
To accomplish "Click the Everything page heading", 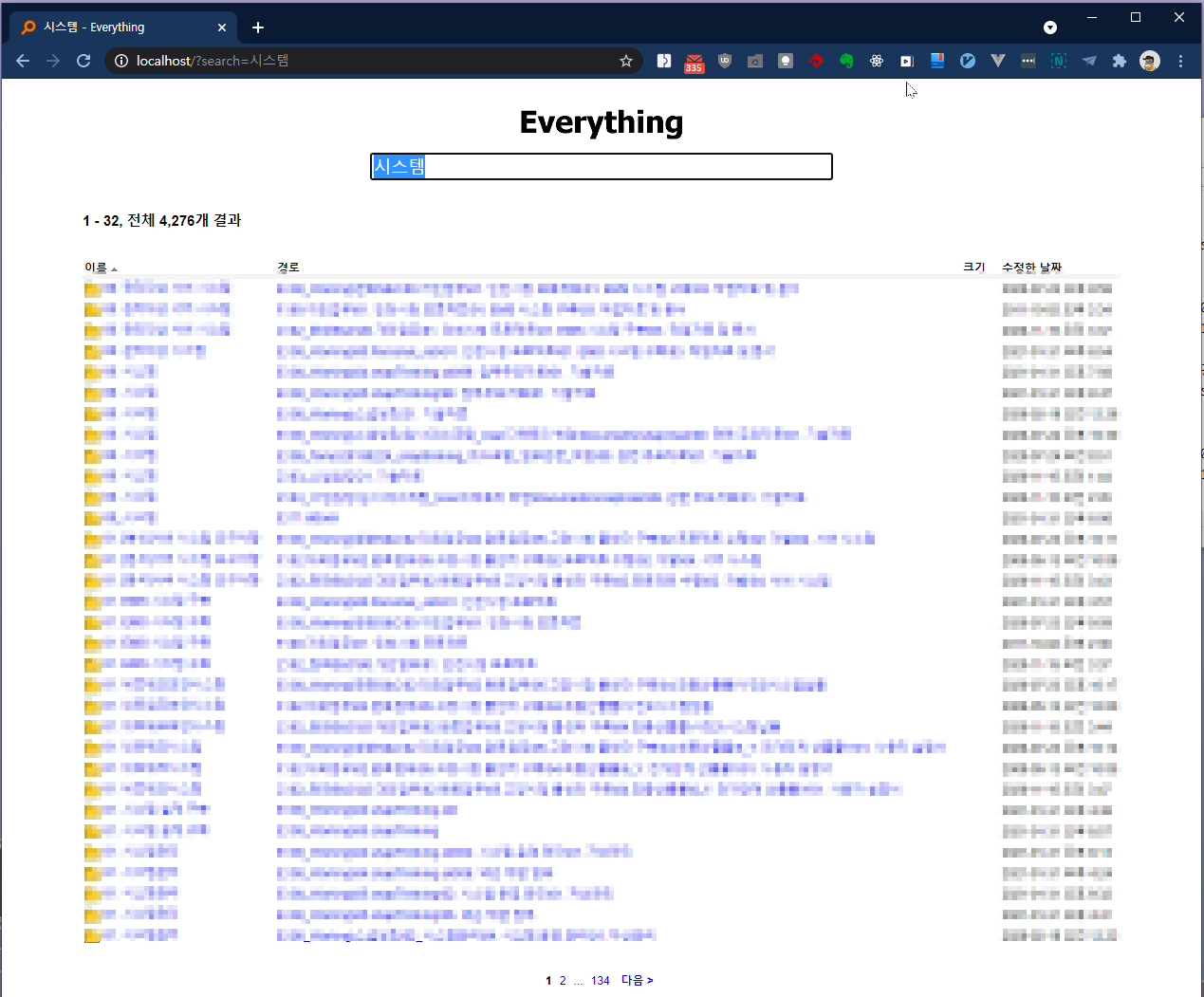I will click(x=602, y=122).
